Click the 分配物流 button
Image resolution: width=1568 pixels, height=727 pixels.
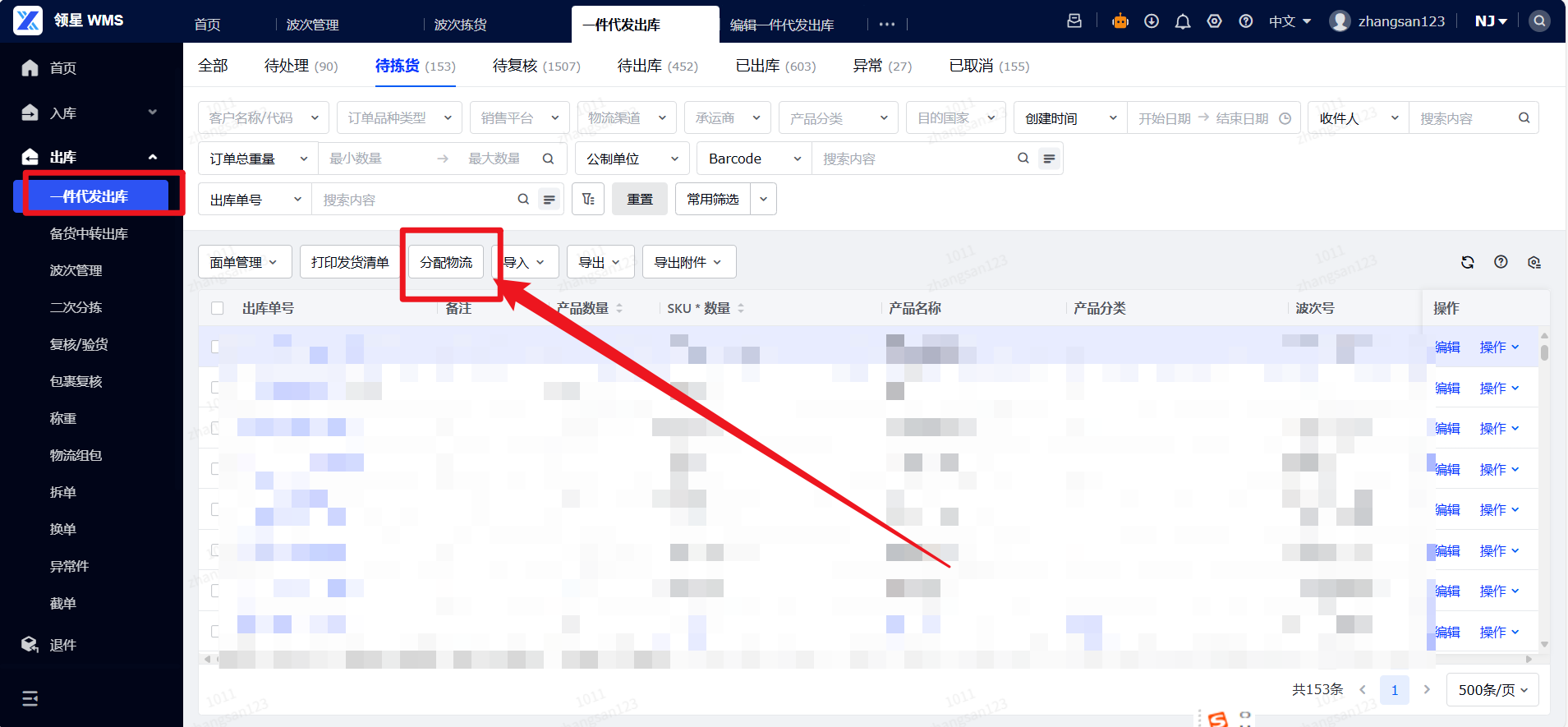point(446,262)
